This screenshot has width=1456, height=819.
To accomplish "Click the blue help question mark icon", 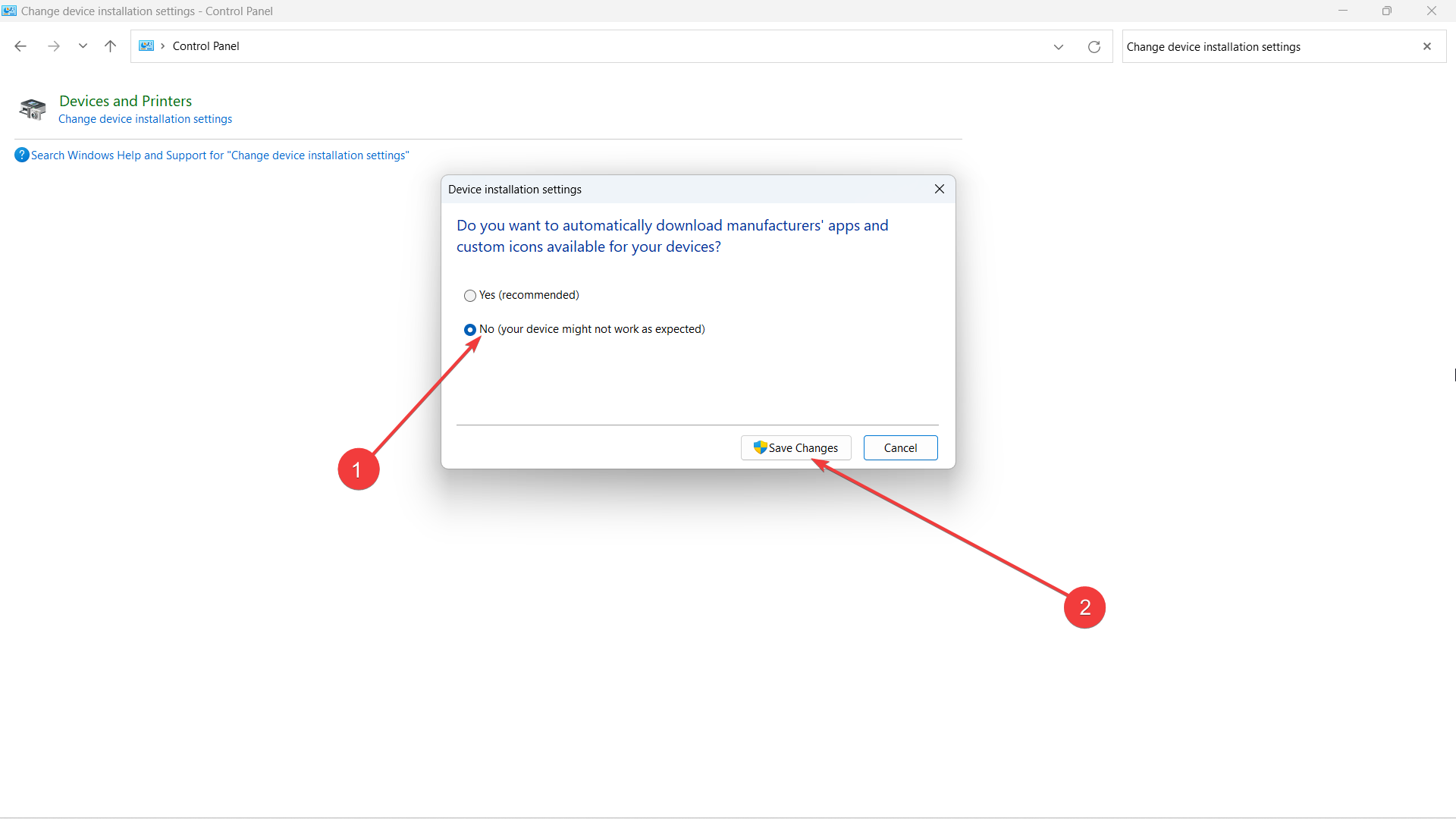I will [21, 155].
